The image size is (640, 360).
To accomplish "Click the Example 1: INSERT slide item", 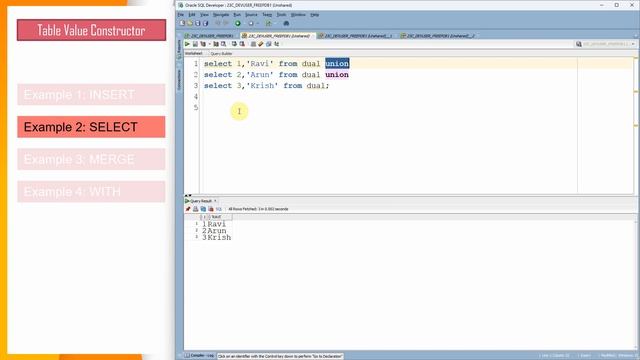I will point(91,95).
